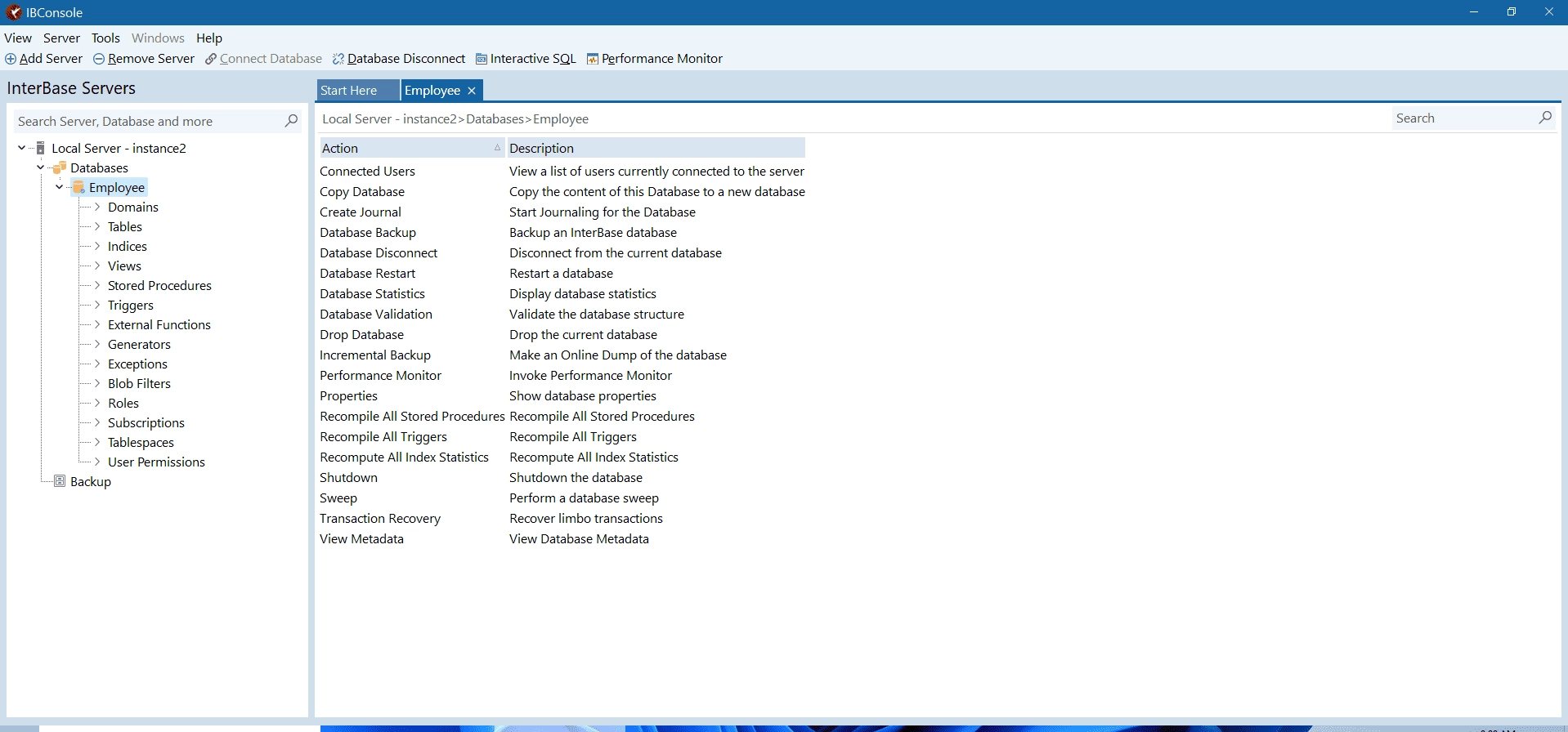Viewport: 1568px width, 732px height.
Task: Select Recompile All Triggers action
Action: coord(383,436)
